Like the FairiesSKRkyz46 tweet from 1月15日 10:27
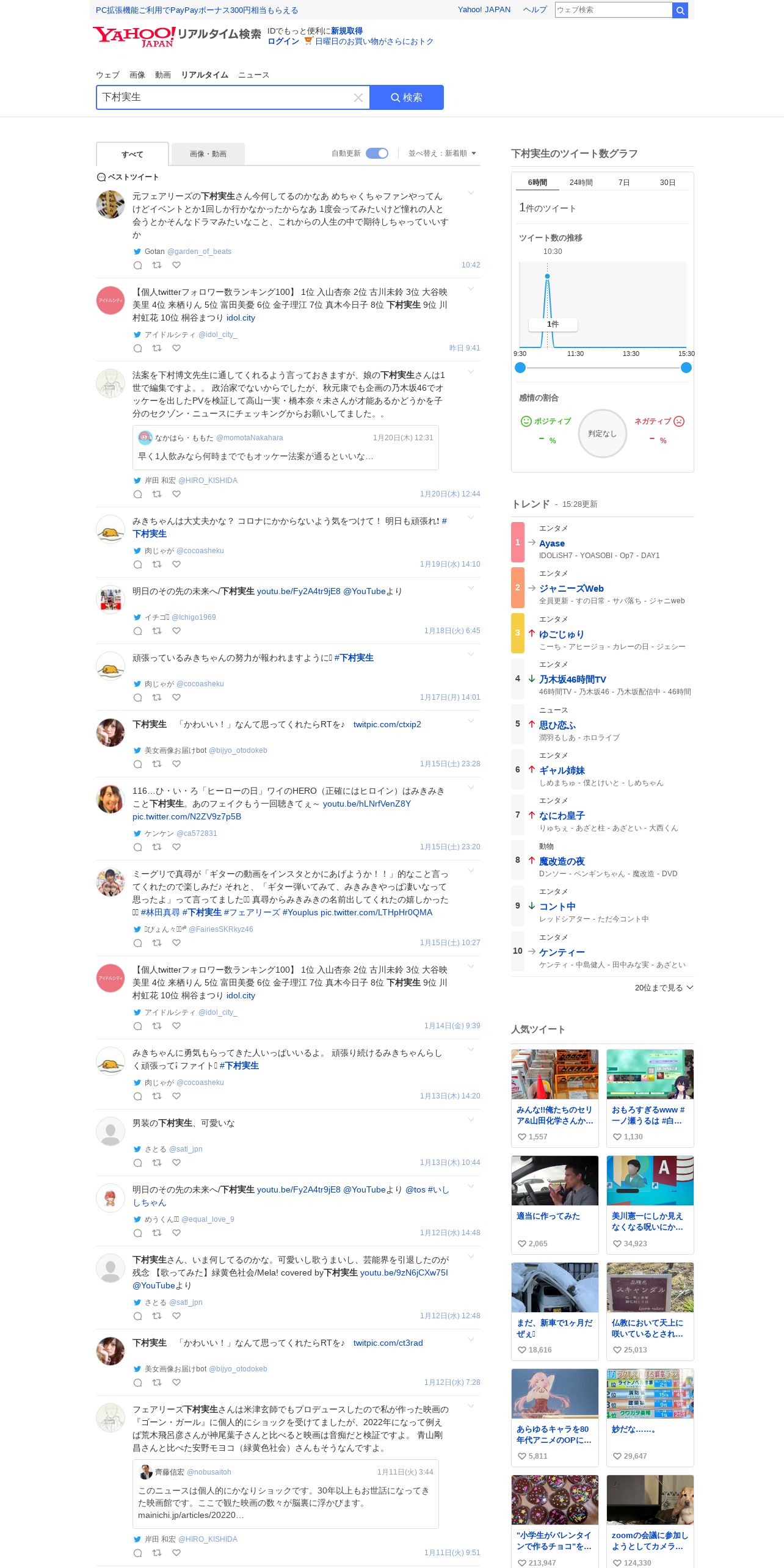 [x=176, y=943]
